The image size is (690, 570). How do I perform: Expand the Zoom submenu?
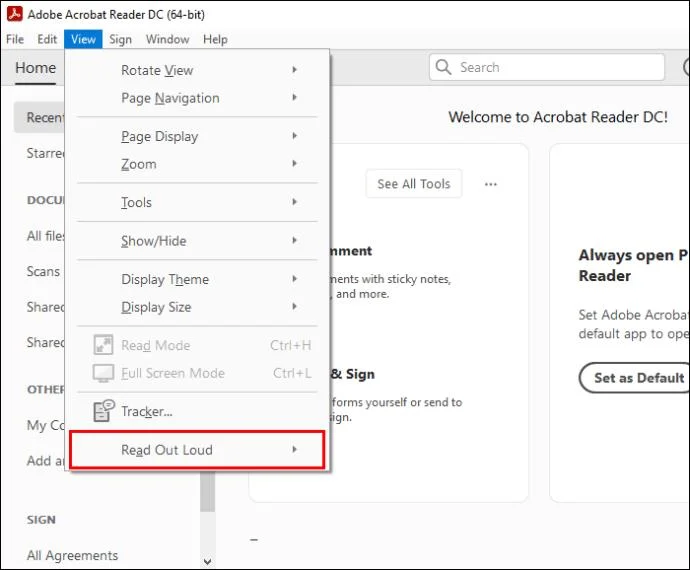(197, 164)
